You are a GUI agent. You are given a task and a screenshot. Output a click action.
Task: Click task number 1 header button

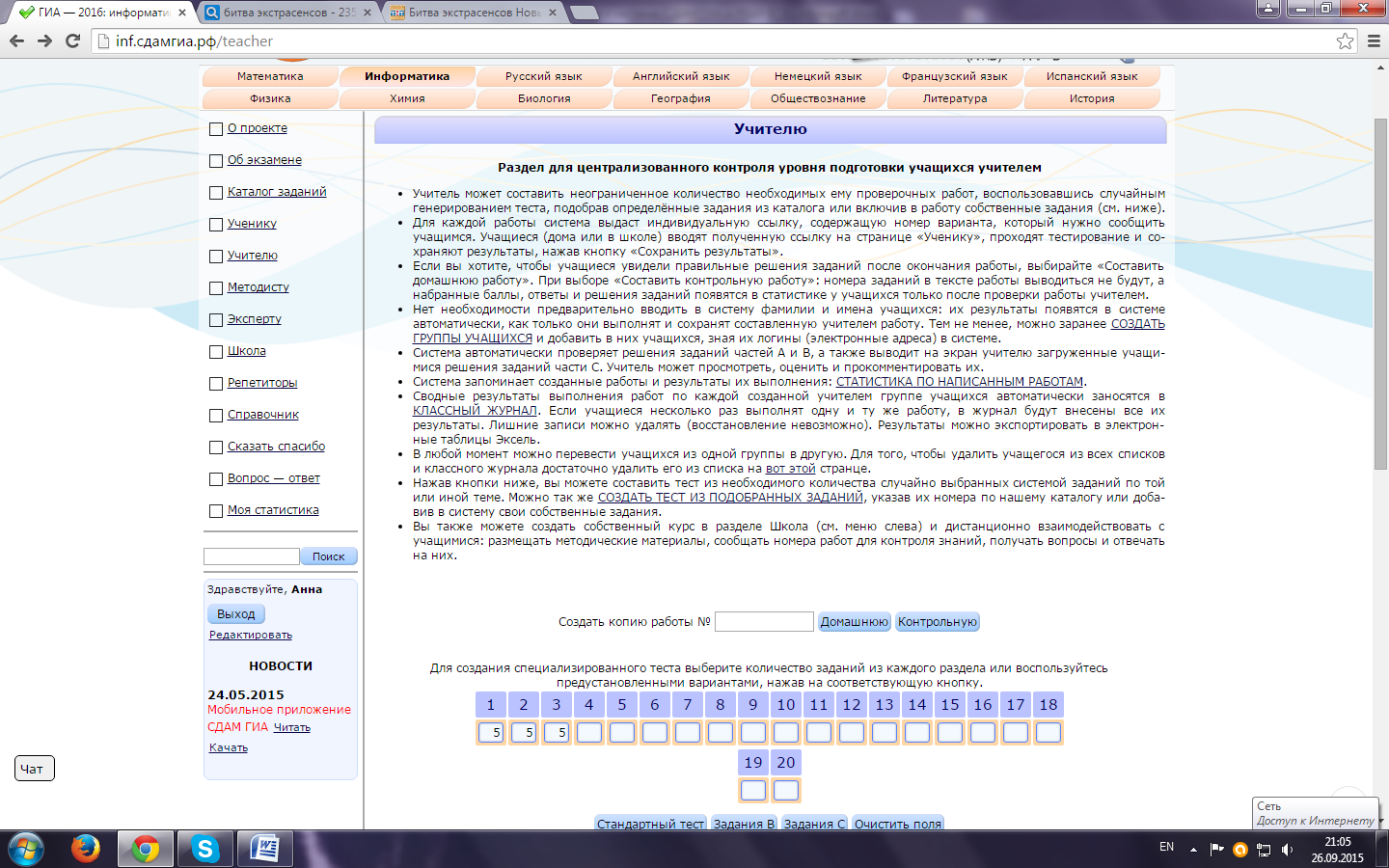click(x=491, y=705)
